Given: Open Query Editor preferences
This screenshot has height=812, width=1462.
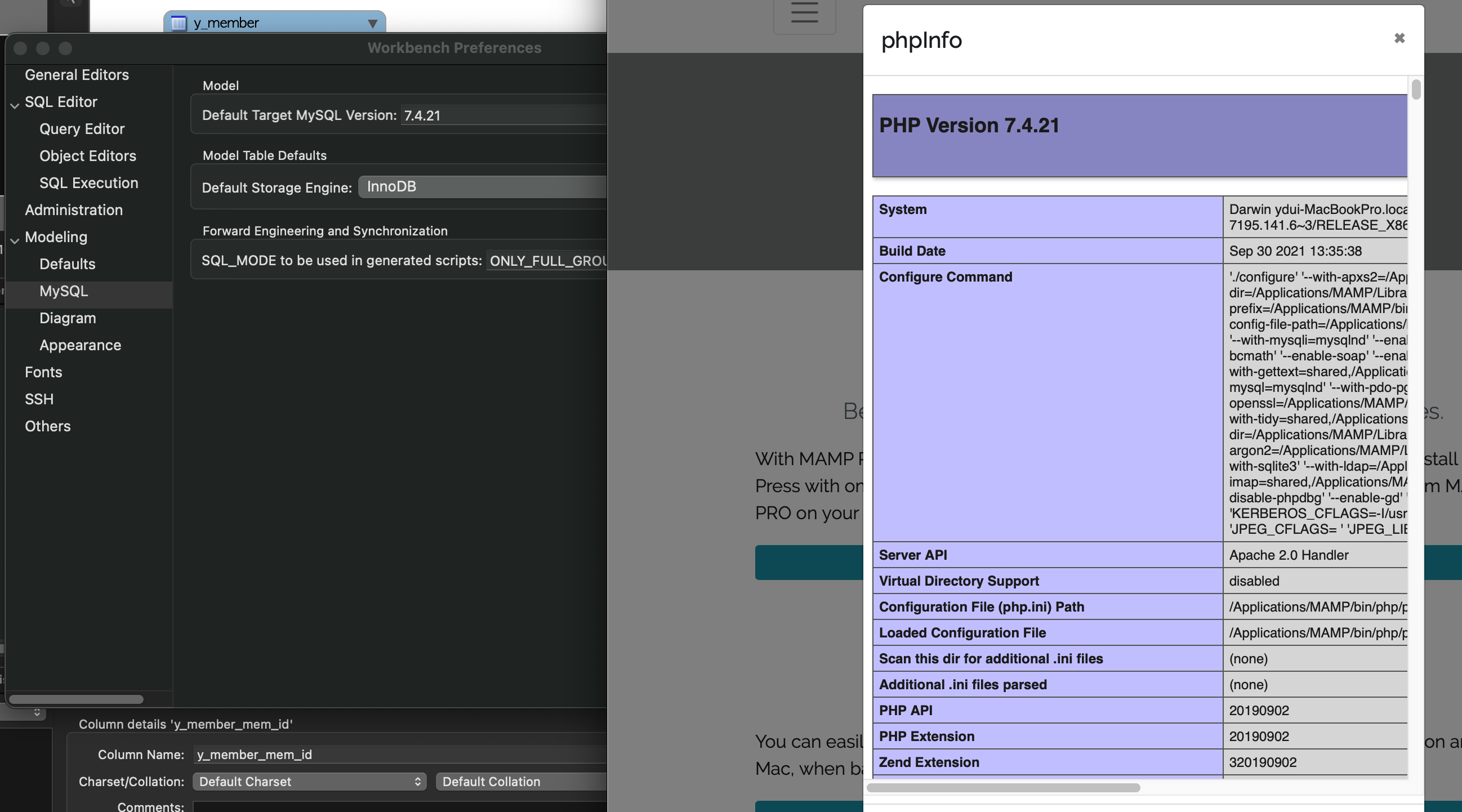Looking at the screenshot, I should [82, 129].
